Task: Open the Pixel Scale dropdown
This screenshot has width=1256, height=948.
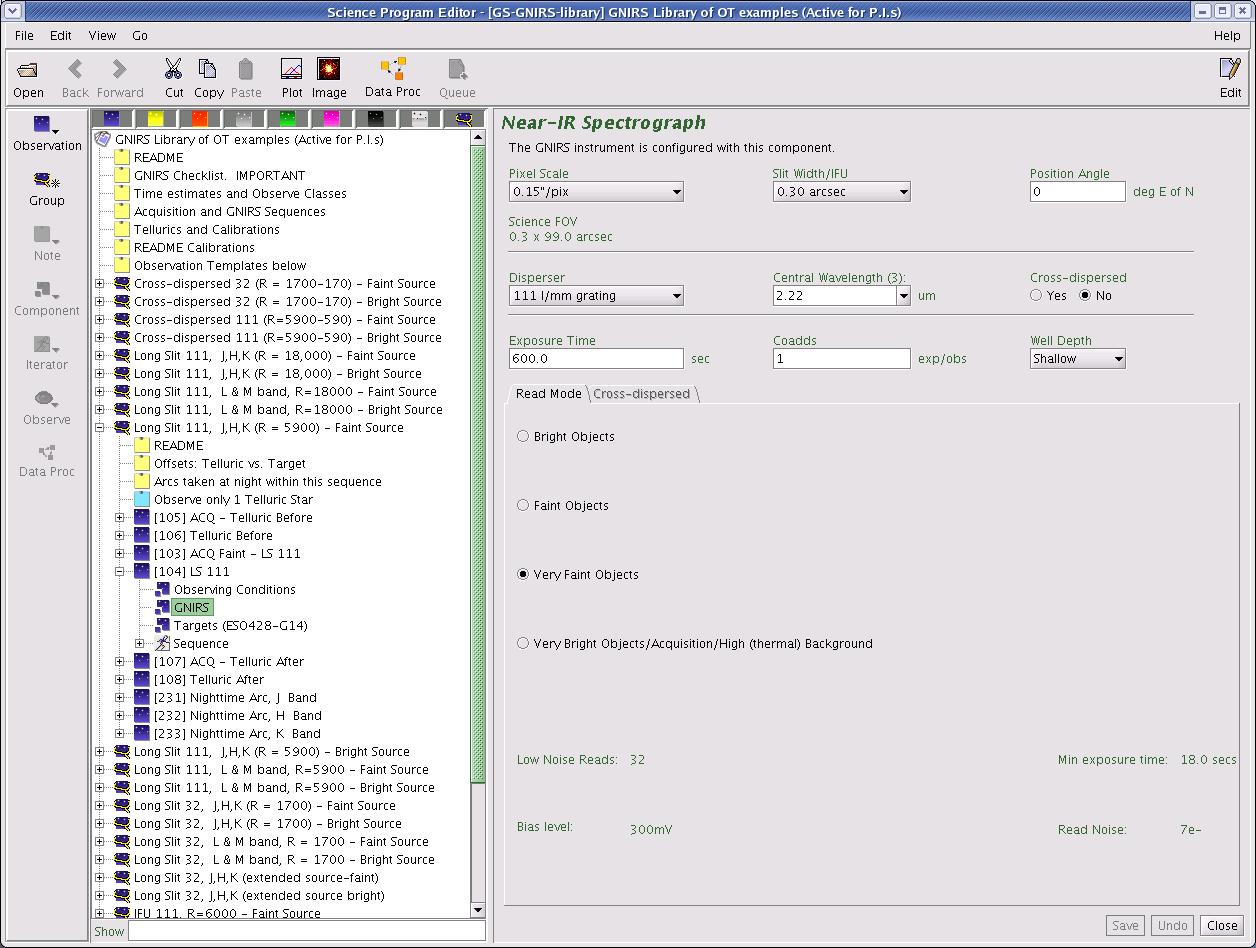Action: (596, 191)
